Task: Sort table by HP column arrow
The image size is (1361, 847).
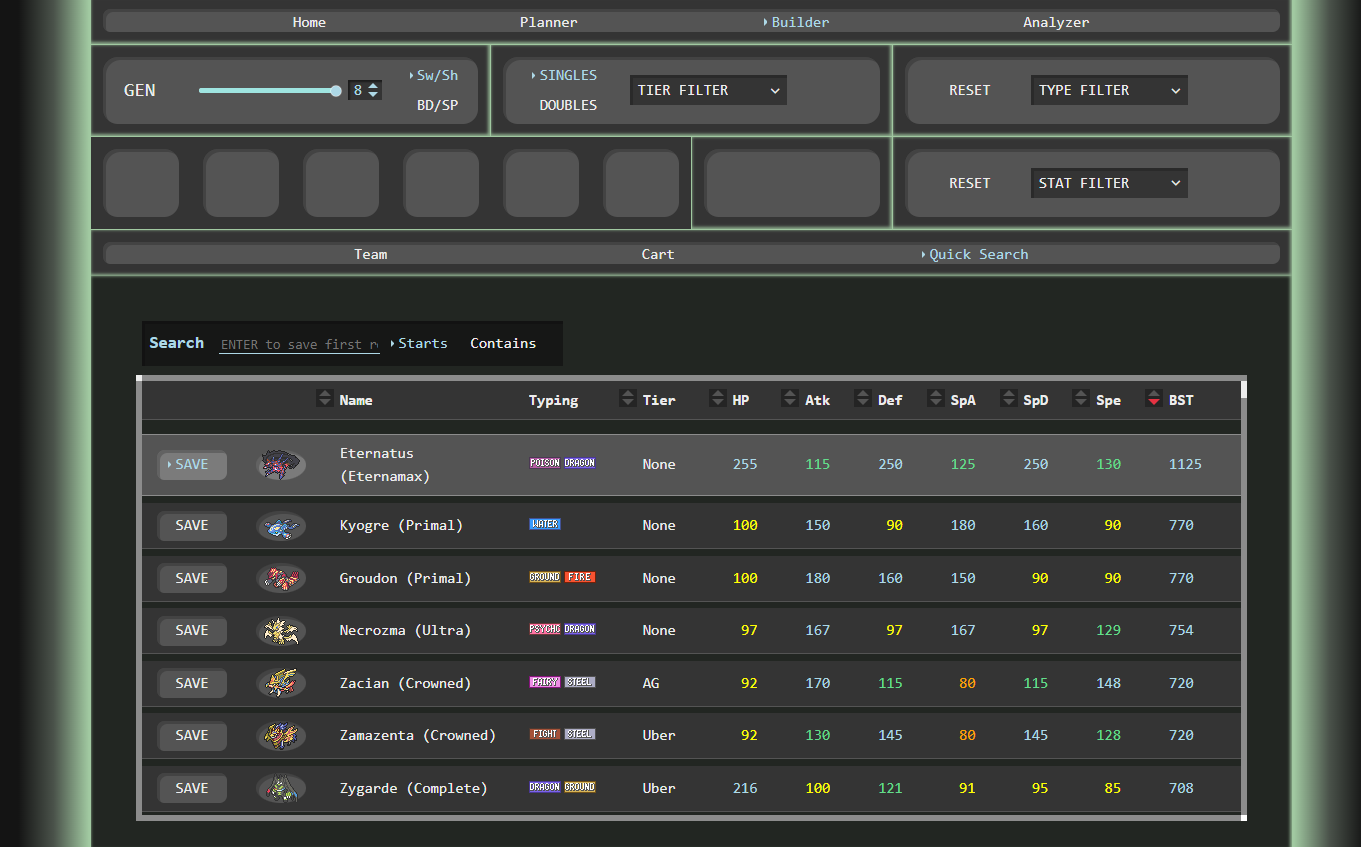Action: pos(718,399)
